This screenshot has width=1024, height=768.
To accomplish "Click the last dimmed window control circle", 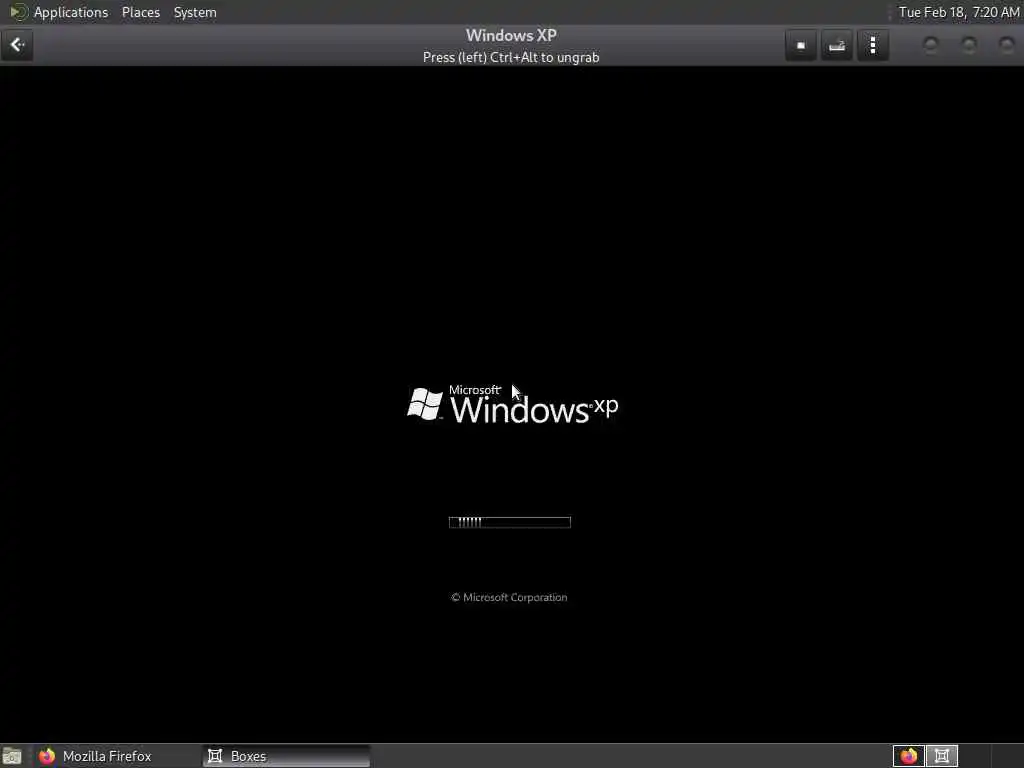I will [1006, 44].
